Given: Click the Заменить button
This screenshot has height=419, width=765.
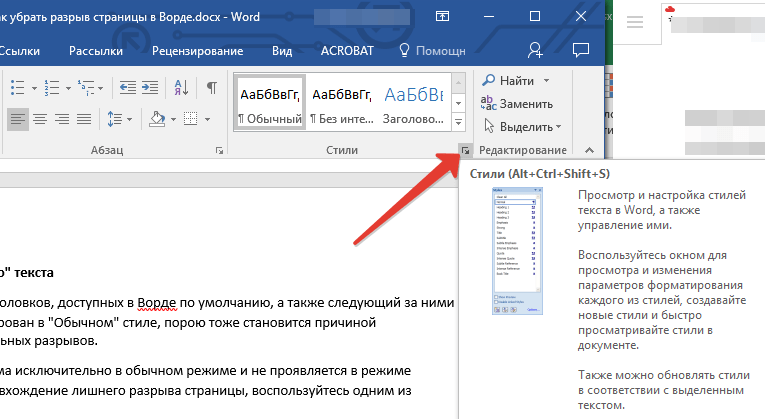Looking at the screenshot, I should tap(517, 103).
